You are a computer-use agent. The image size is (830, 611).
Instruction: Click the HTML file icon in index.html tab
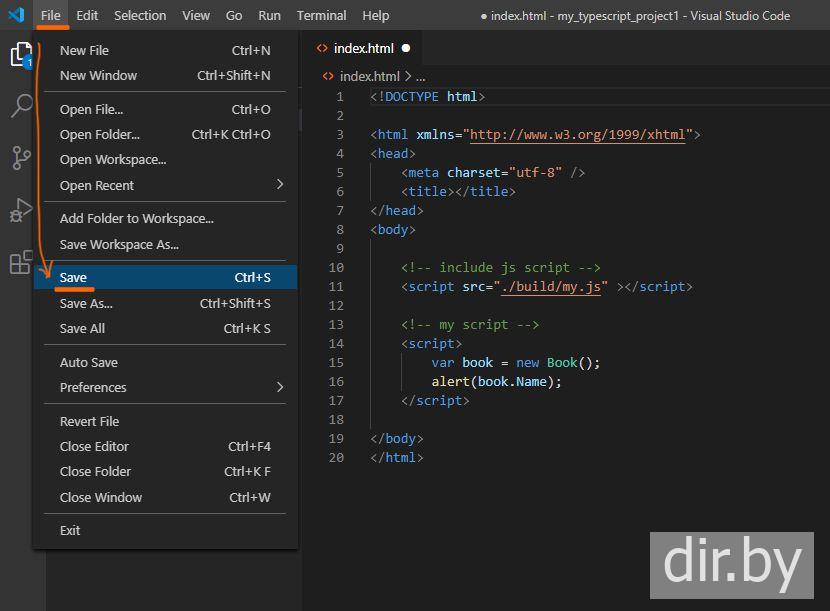322,48
